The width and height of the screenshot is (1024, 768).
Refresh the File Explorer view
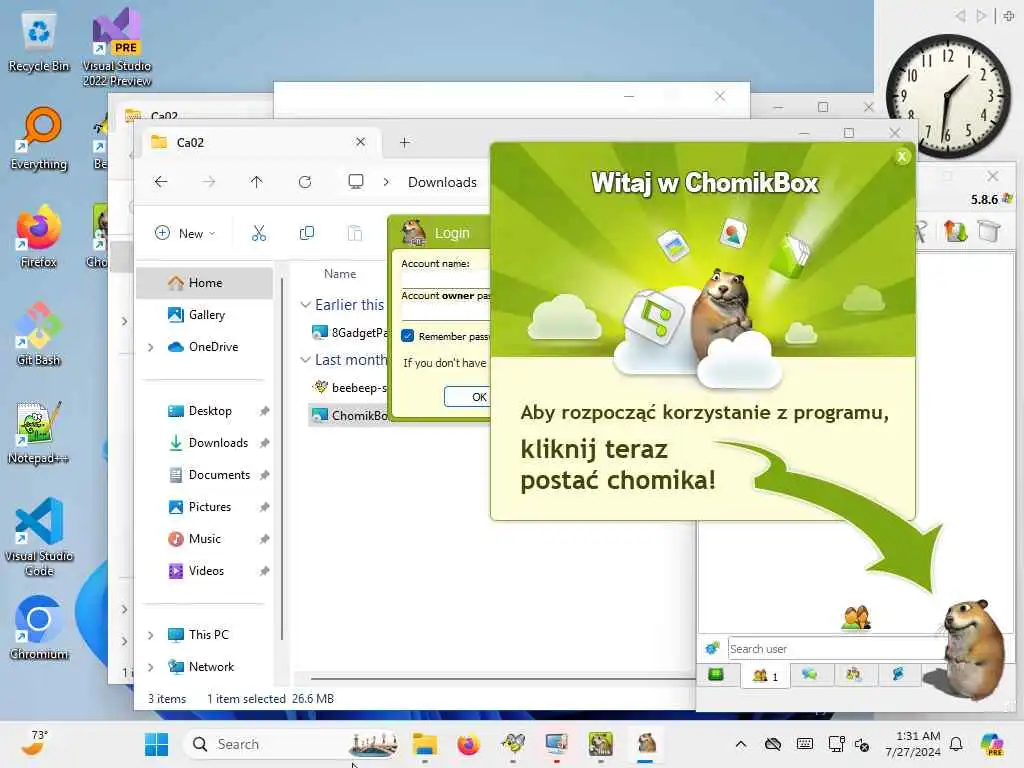(305, 182)
